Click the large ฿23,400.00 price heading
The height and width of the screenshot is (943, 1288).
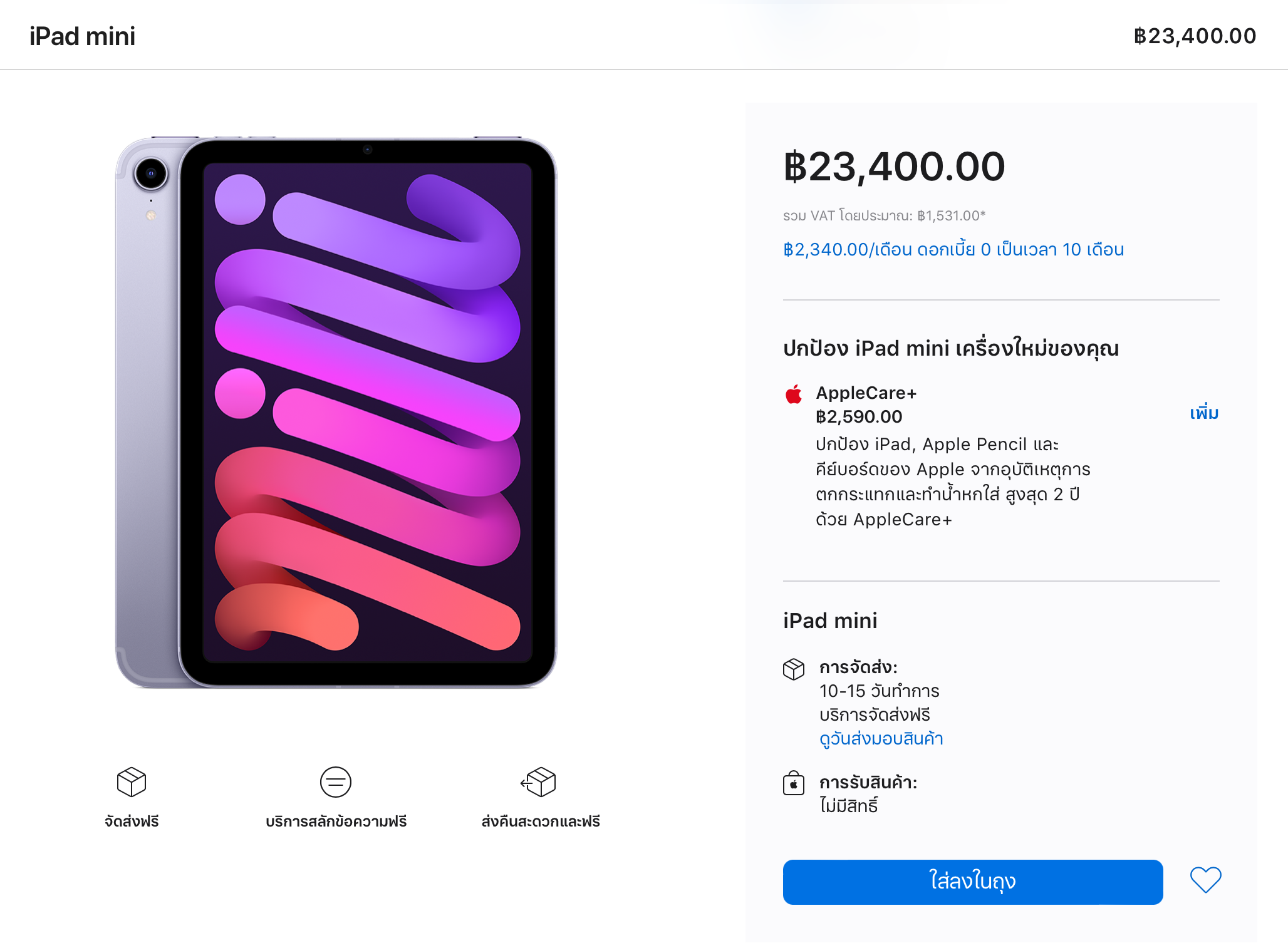pos(894,167)
